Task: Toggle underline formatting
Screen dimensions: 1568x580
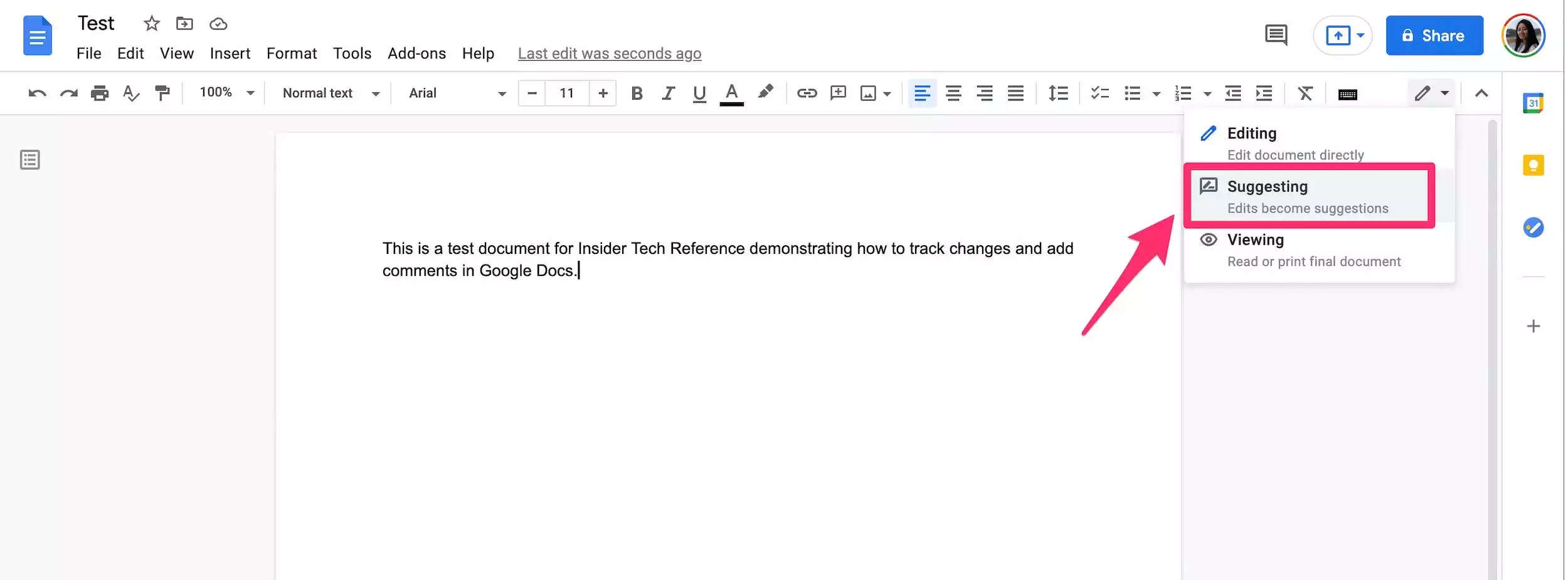Action: (x=699, y=93)
